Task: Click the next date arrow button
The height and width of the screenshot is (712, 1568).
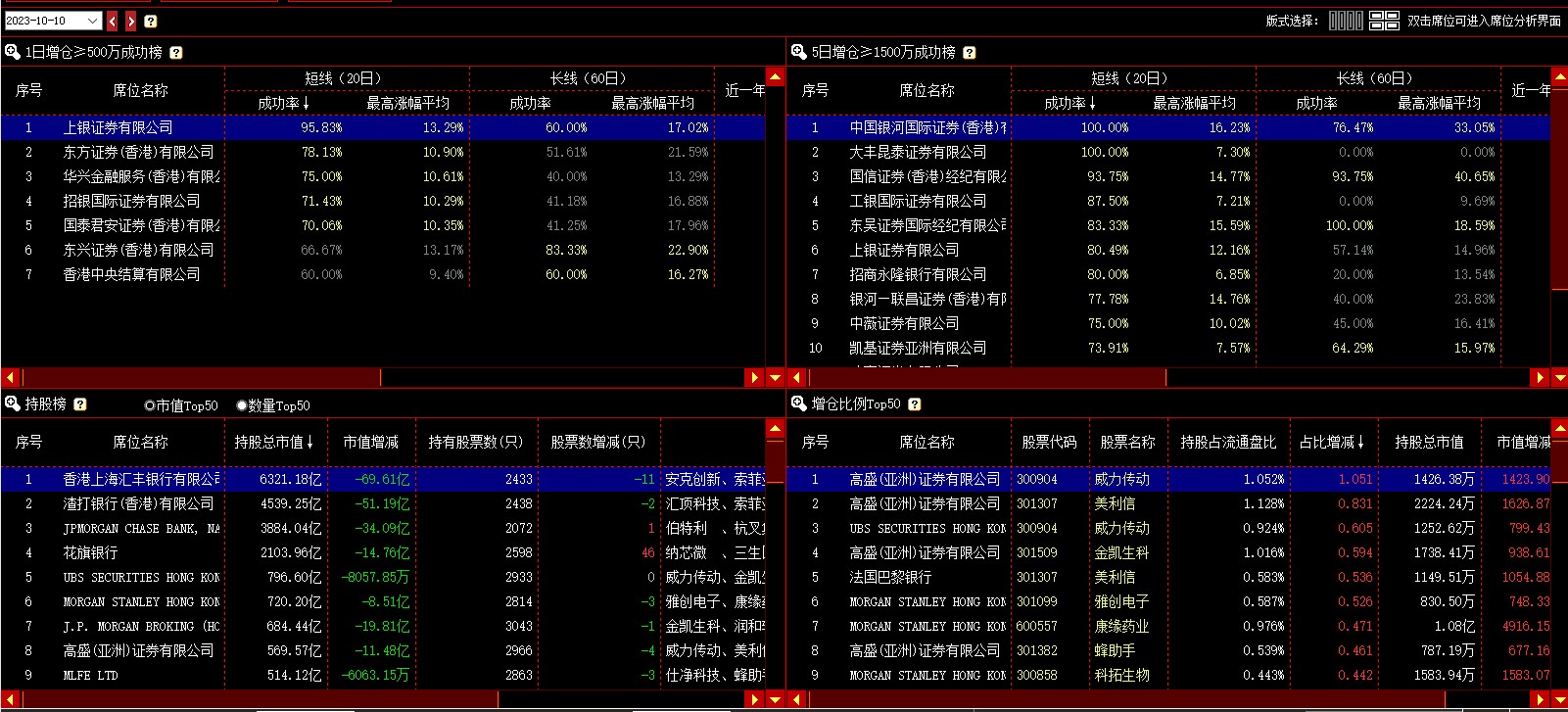Action: coord(131,21)
